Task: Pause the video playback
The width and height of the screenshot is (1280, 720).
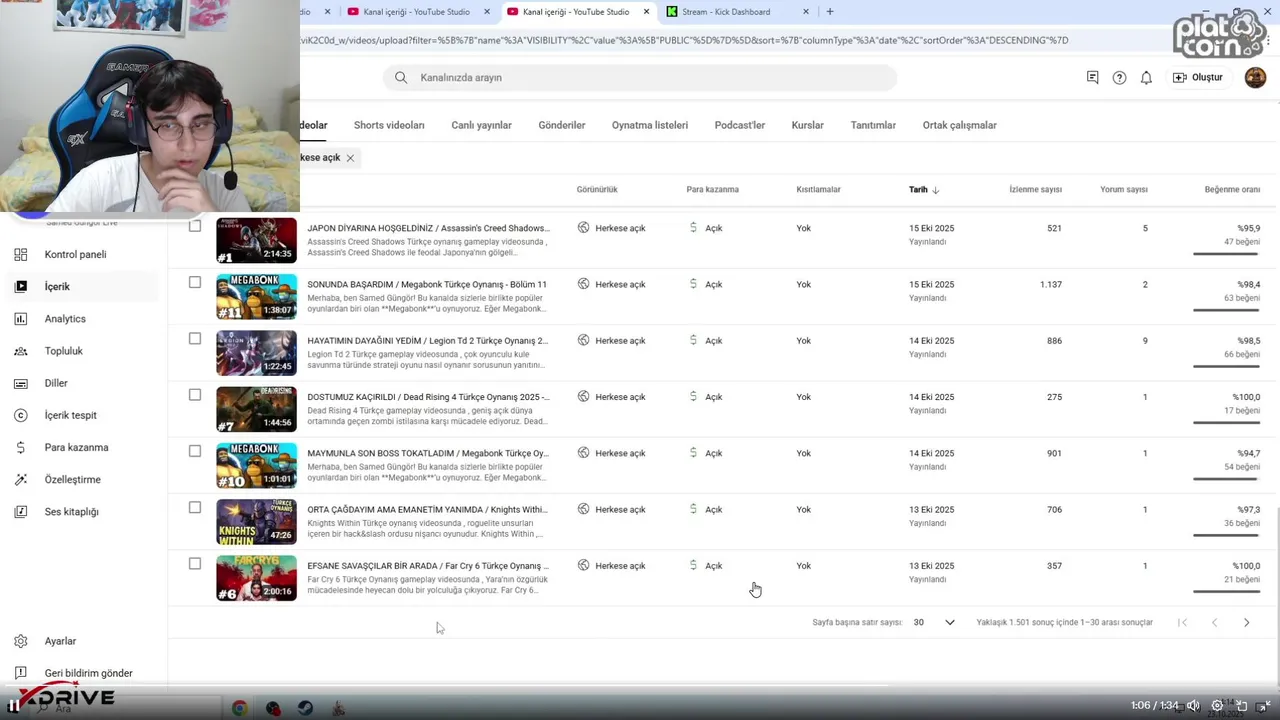Action: [x=14, y=705]
